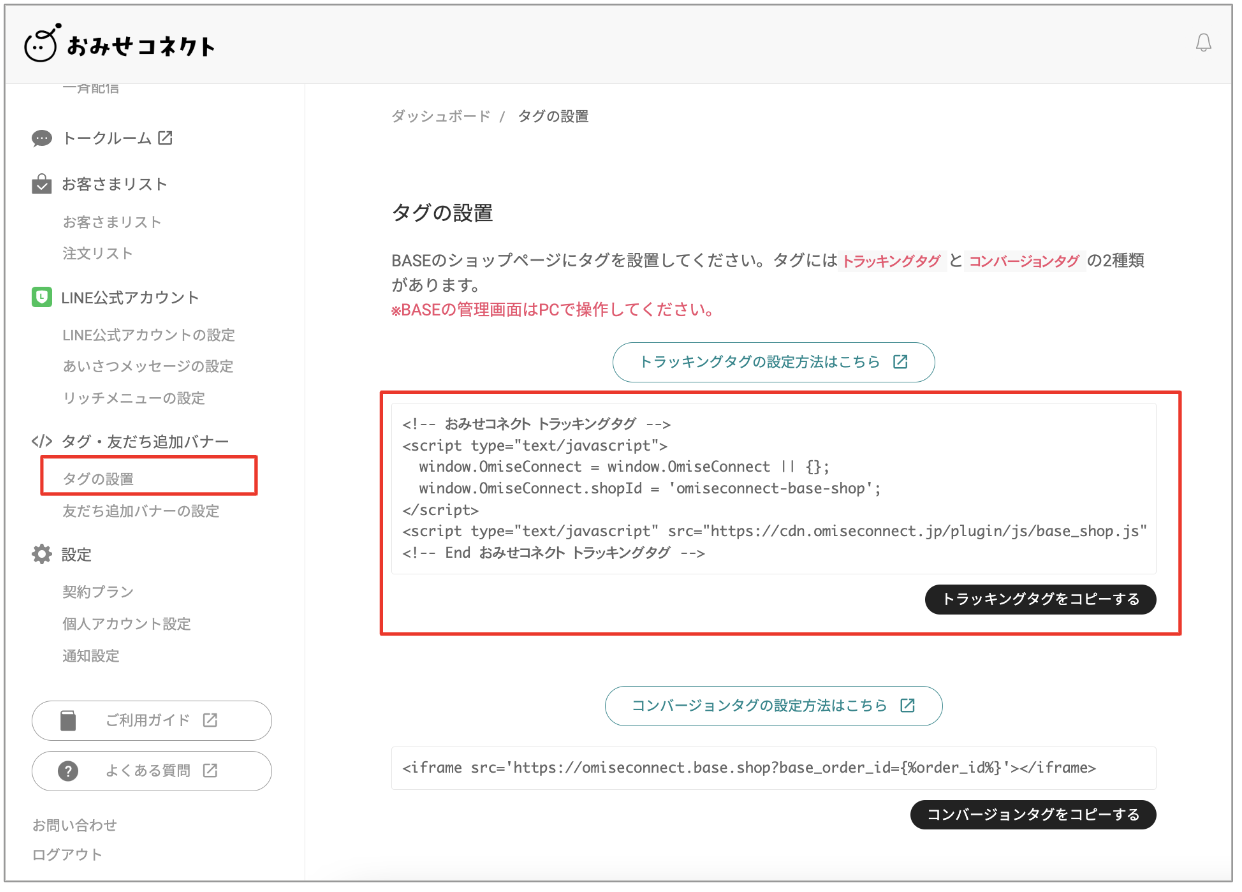The width and height of the screenshot is (1242, 892).
Task: Click the おみせコネクト logo
Action: pos(119,45)
